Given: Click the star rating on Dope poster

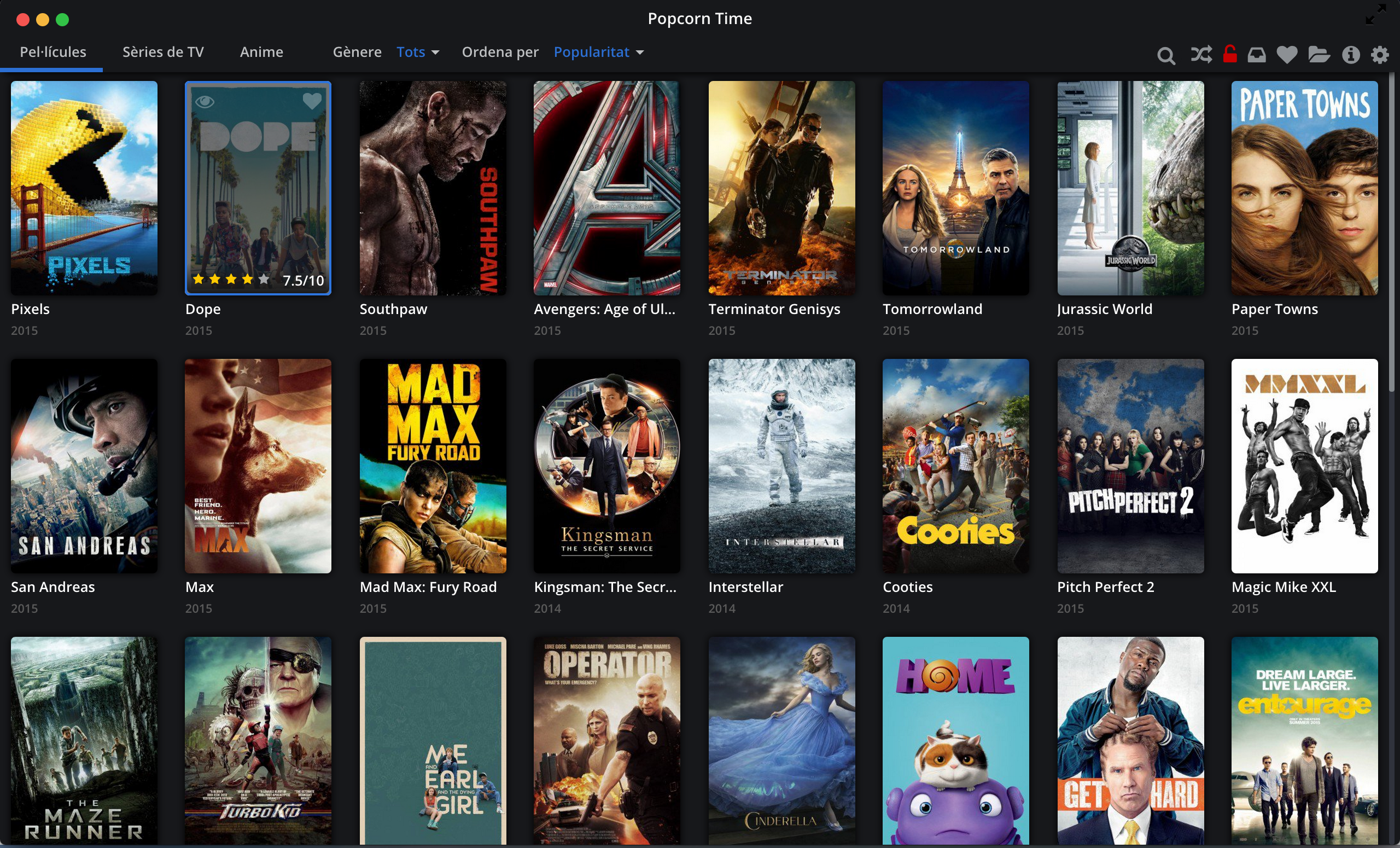Looking at the screenshot, I should point(231,279).
